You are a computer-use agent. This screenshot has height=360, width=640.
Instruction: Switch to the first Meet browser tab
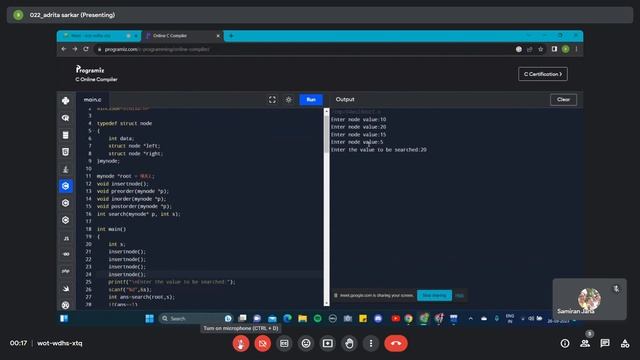tap(99, 36)
